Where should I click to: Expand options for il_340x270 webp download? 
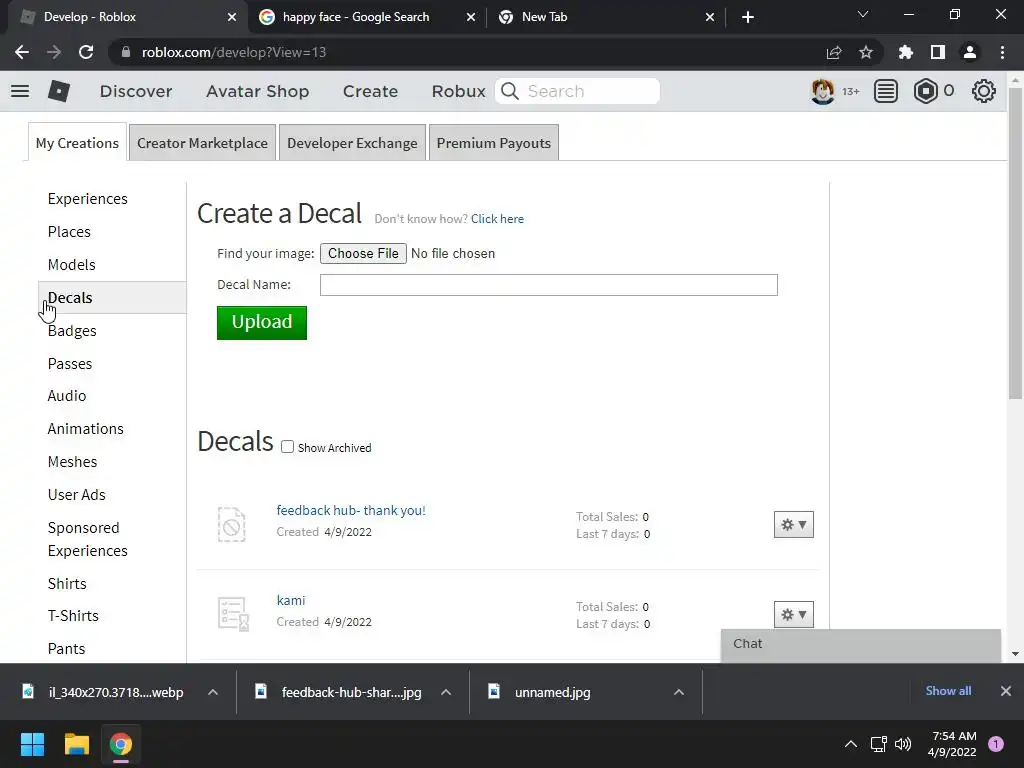213,692
